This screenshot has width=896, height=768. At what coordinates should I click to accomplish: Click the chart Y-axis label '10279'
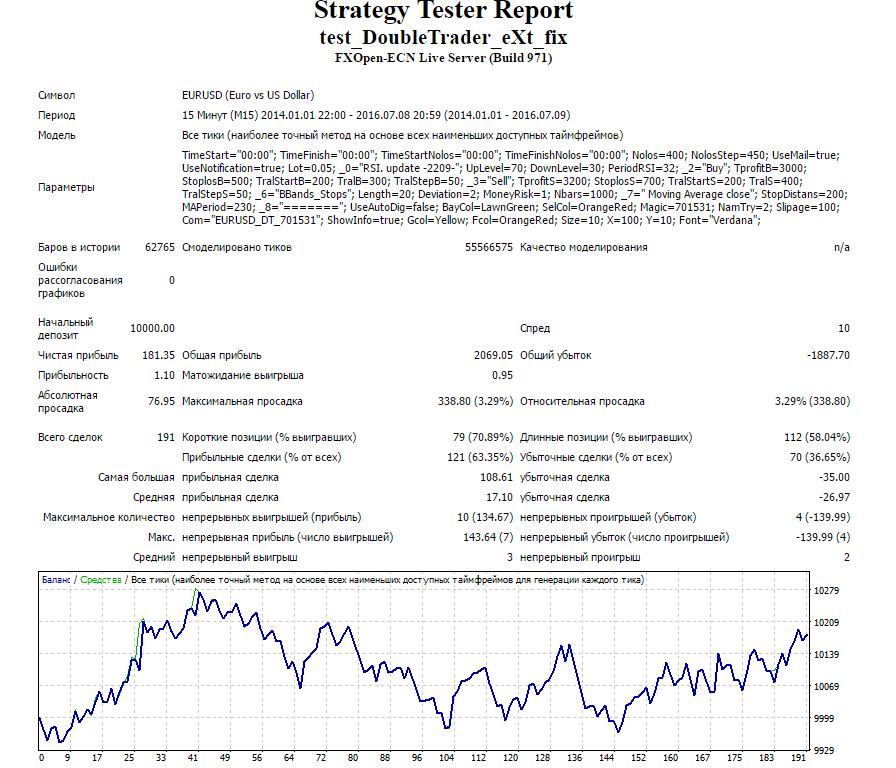click(x=826, y=591)
